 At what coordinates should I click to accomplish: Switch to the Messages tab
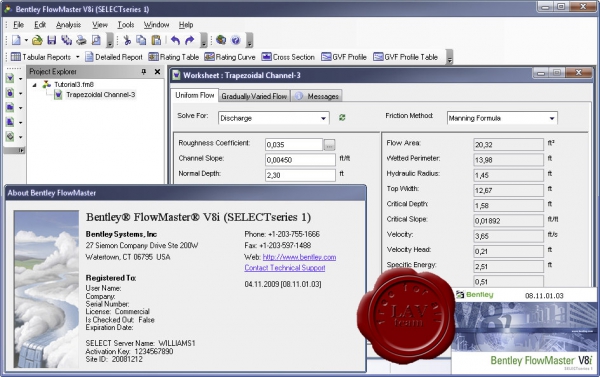[x=316, y=96]
